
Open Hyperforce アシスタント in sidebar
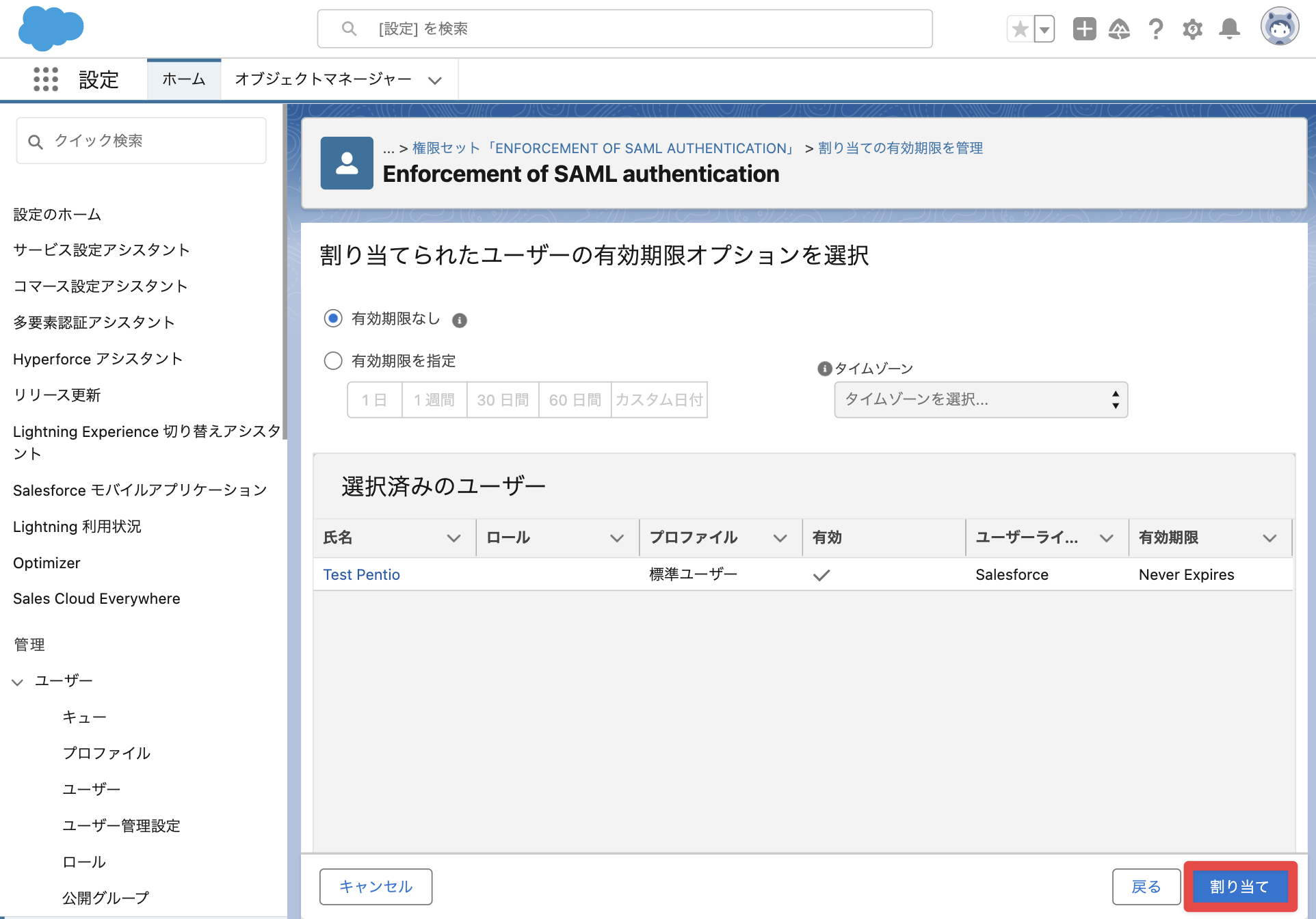[x=98, y=359]
